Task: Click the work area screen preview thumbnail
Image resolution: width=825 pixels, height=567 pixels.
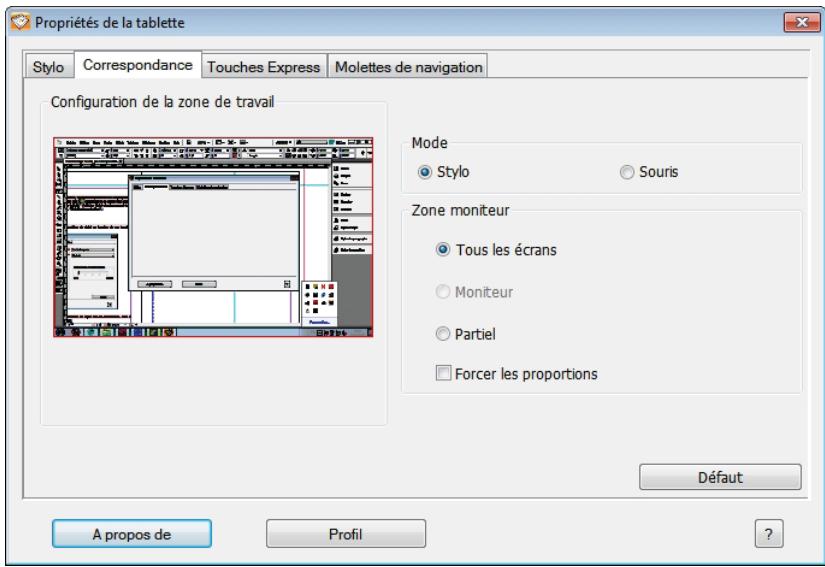Action: (x=213, y=237)
